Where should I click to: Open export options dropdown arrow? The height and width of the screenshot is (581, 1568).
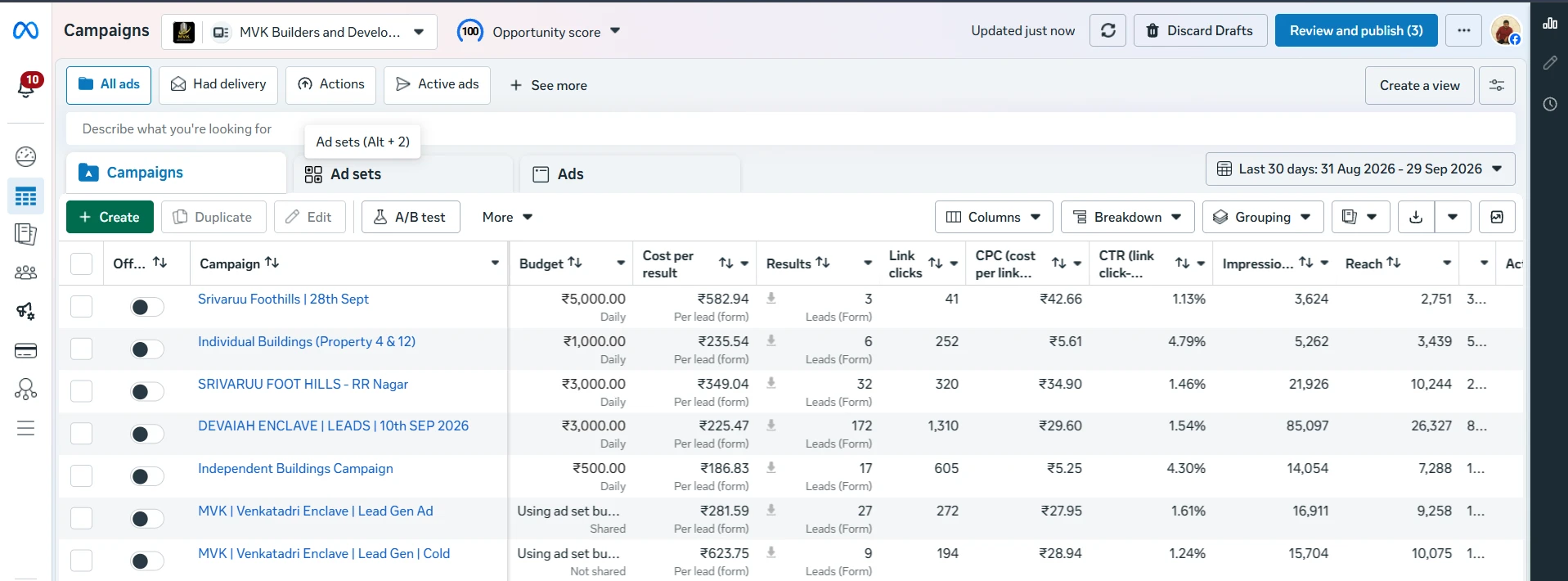click(1453, 217)
